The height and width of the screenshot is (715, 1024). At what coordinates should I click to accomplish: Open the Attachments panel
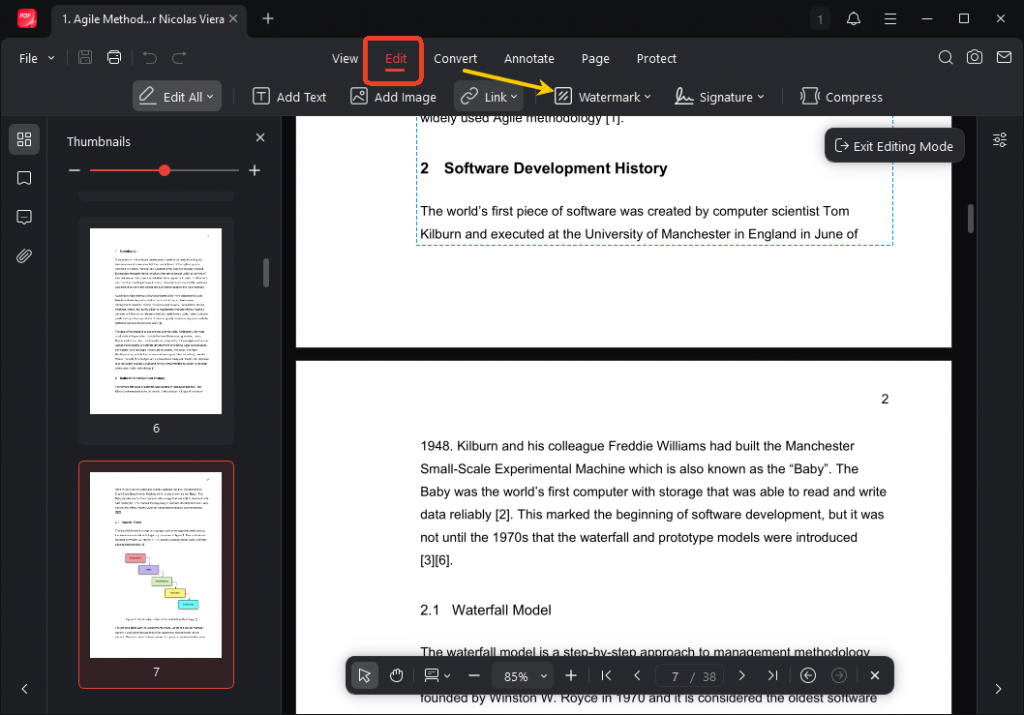[x=23, y=256]
